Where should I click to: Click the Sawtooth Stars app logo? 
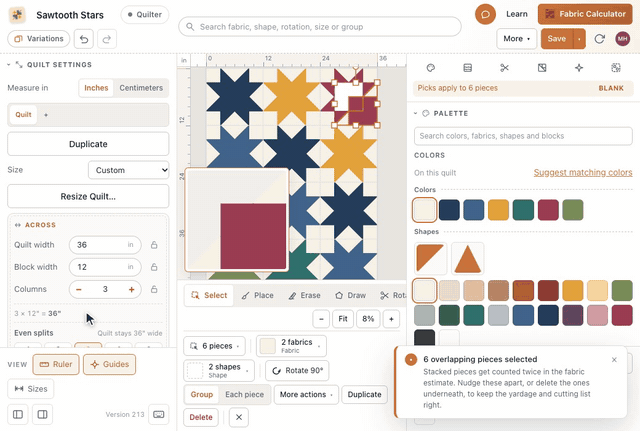point(17,15)
